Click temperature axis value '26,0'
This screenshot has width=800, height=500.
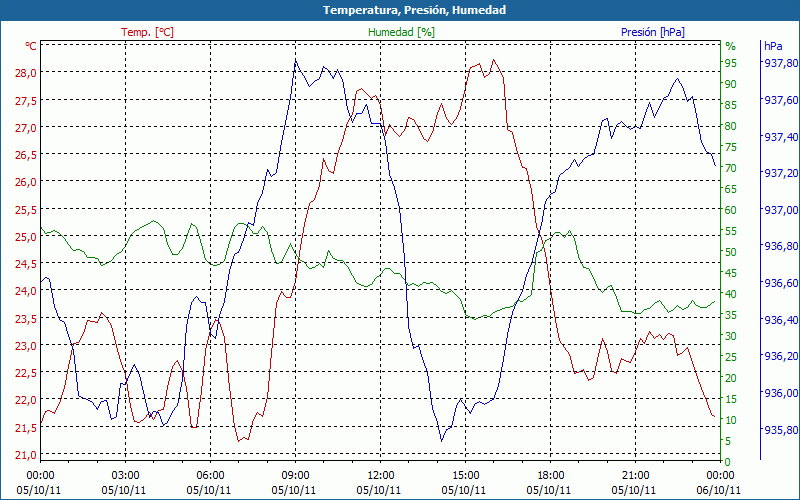[x=26, y=182]
